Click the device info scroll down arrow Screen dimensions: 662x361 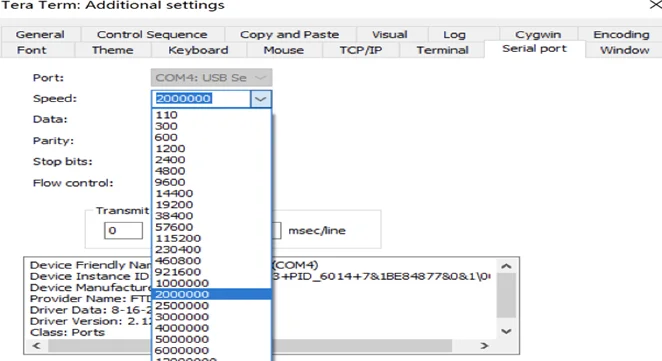pyautogui.click(x=506, y=331)
